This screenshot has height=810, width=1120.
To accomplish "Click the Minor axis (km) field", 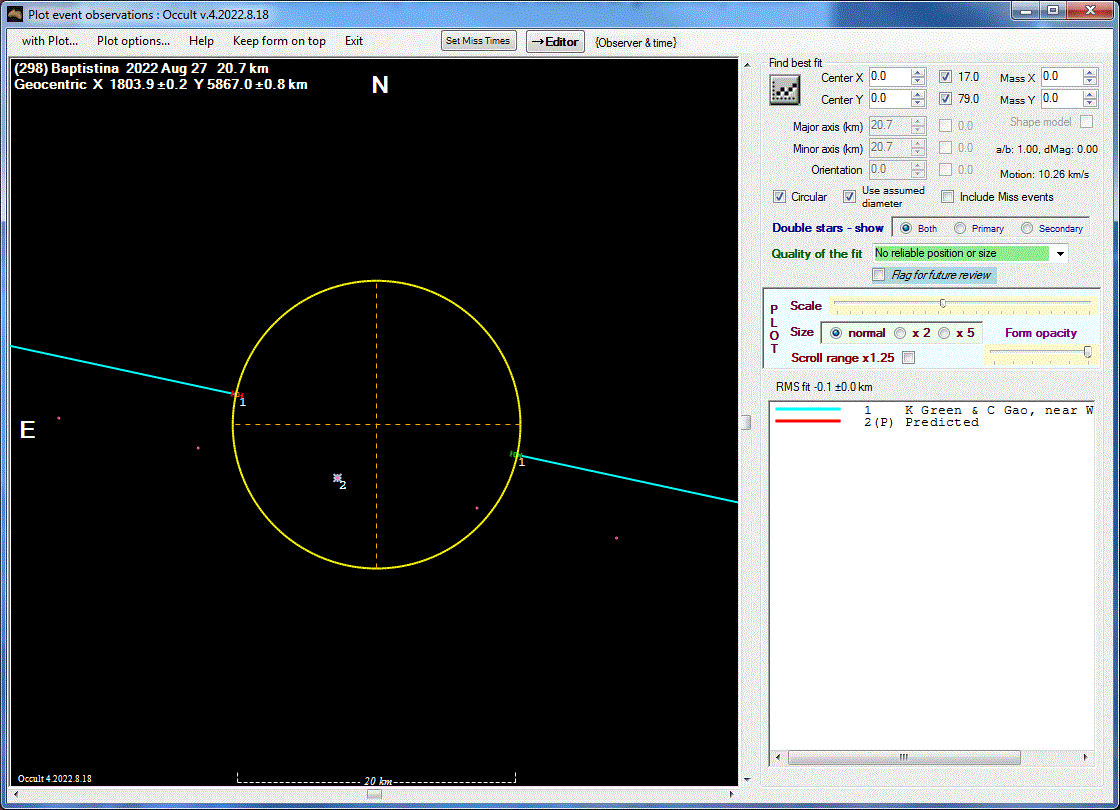I will point(890,148).
